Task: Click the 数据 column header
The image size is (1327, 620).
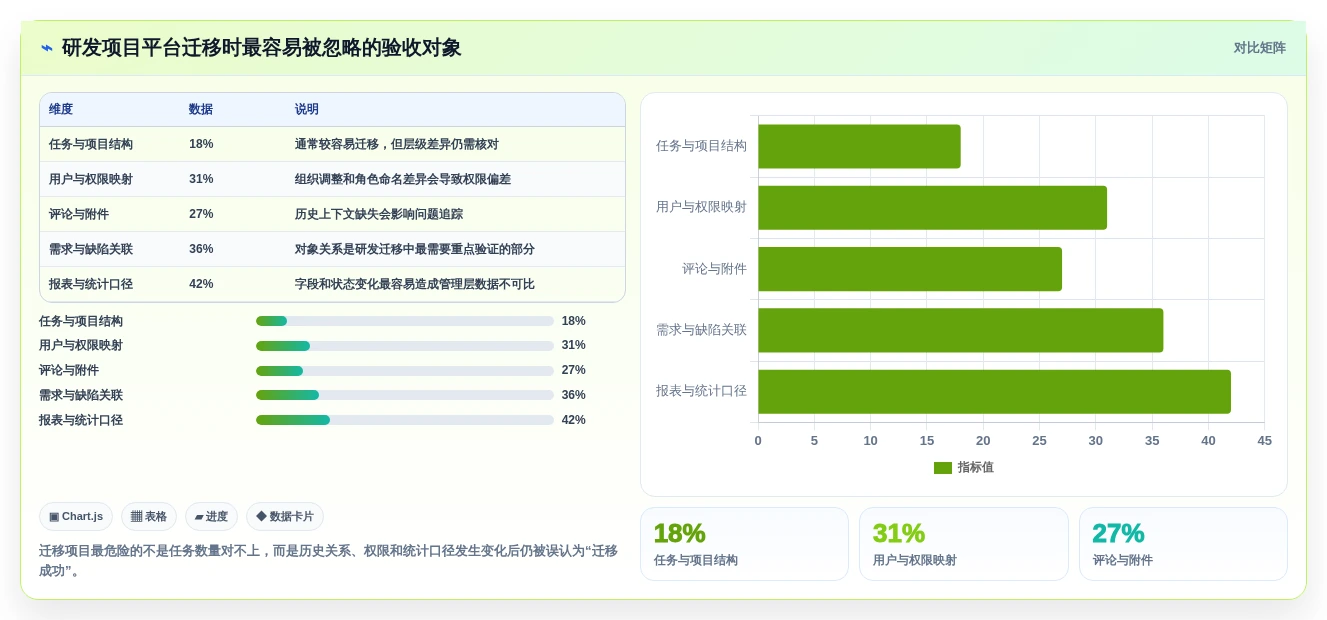Action: point(201,109)
